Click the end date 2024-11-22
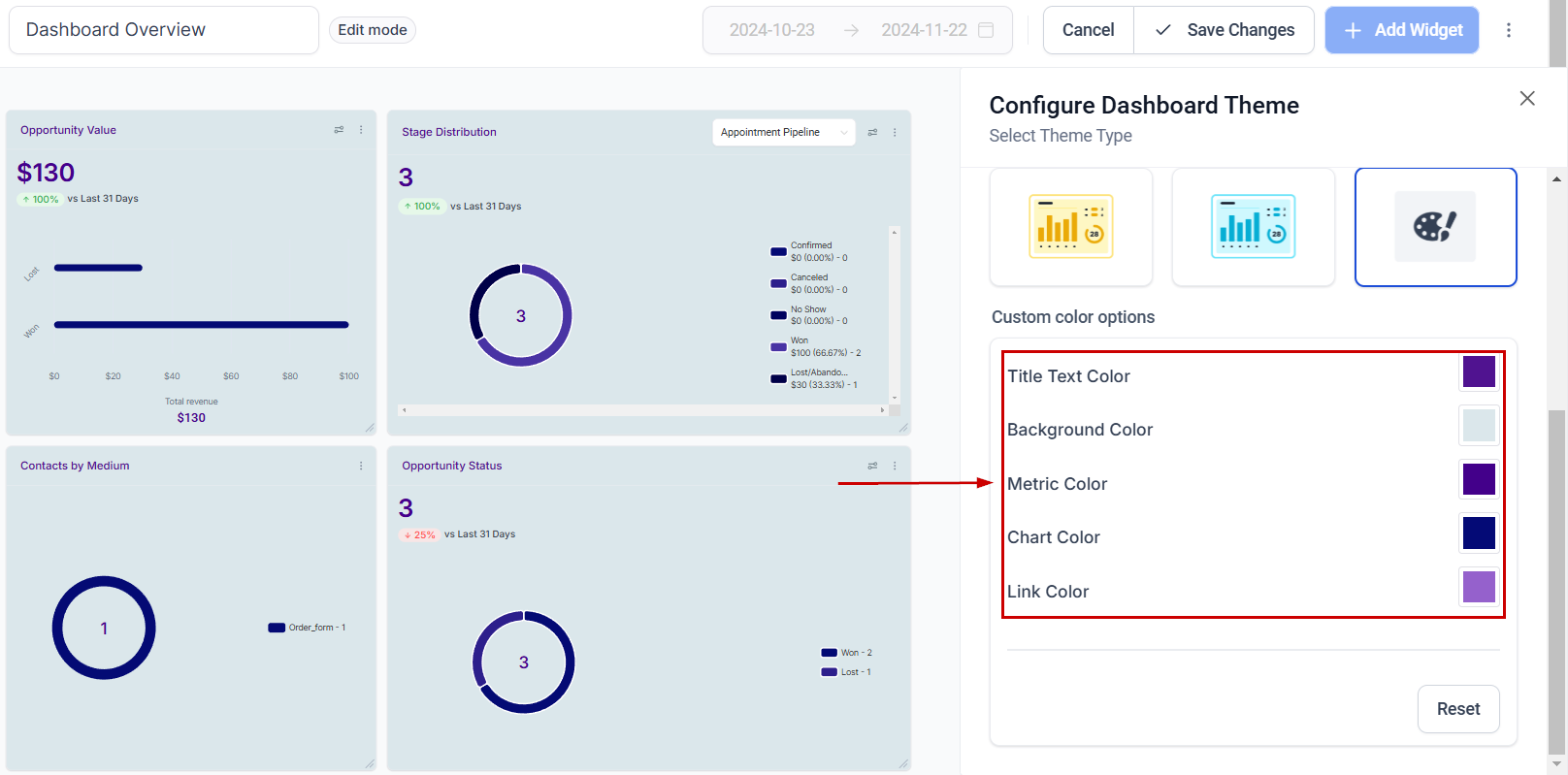Image resolution: width=1568 pixels, height=775 pixels. pyautogui.click(x=924, y=30)
